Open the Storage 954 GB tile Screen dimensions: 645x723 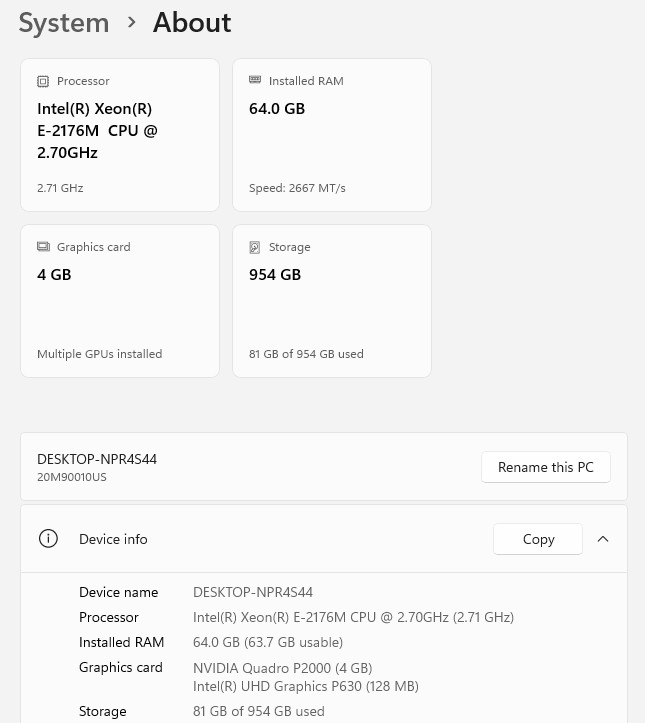332,301
